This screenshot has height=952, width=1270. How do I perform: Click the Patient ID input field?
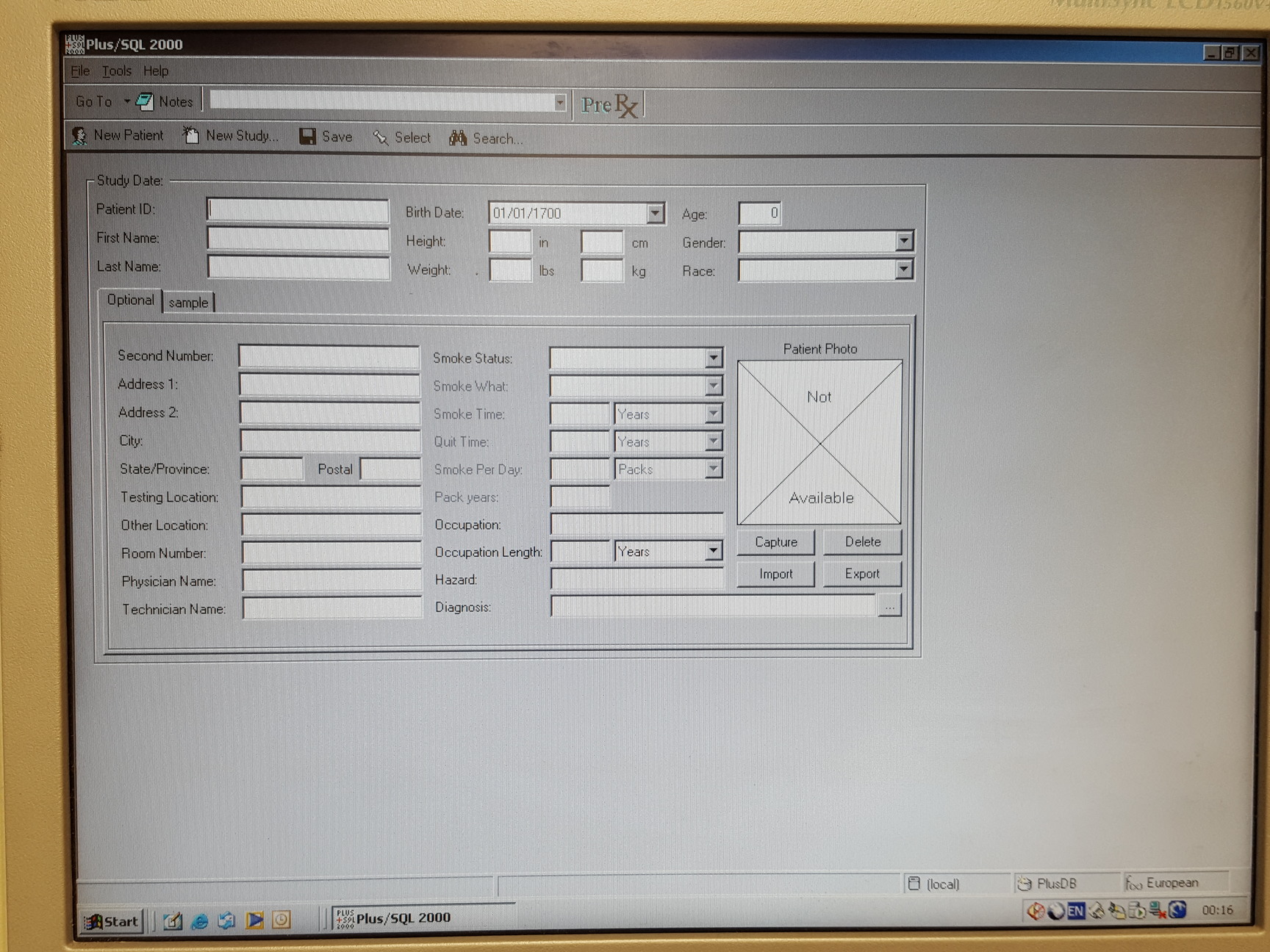pyautogui.click(x=298, y=210)
